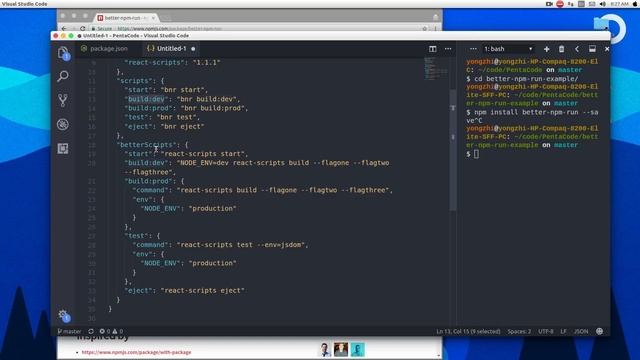This screenshot has height=360, width=640.
Task: Click the red indicator icon in the top bar
Action: (560, 4)
